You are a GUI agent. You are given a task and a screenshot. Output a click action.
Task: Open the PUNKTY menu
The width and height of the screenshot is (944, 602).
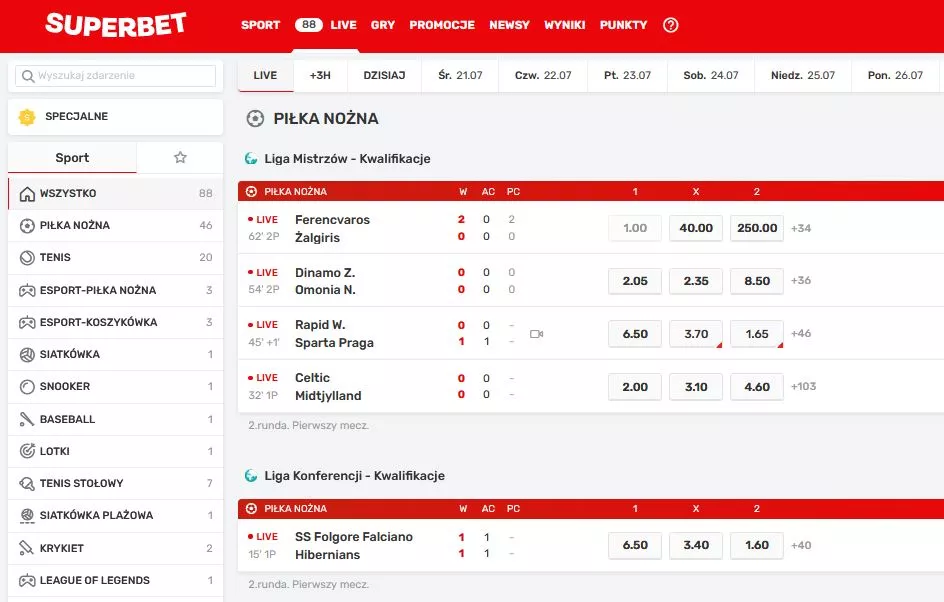point(623,25)
